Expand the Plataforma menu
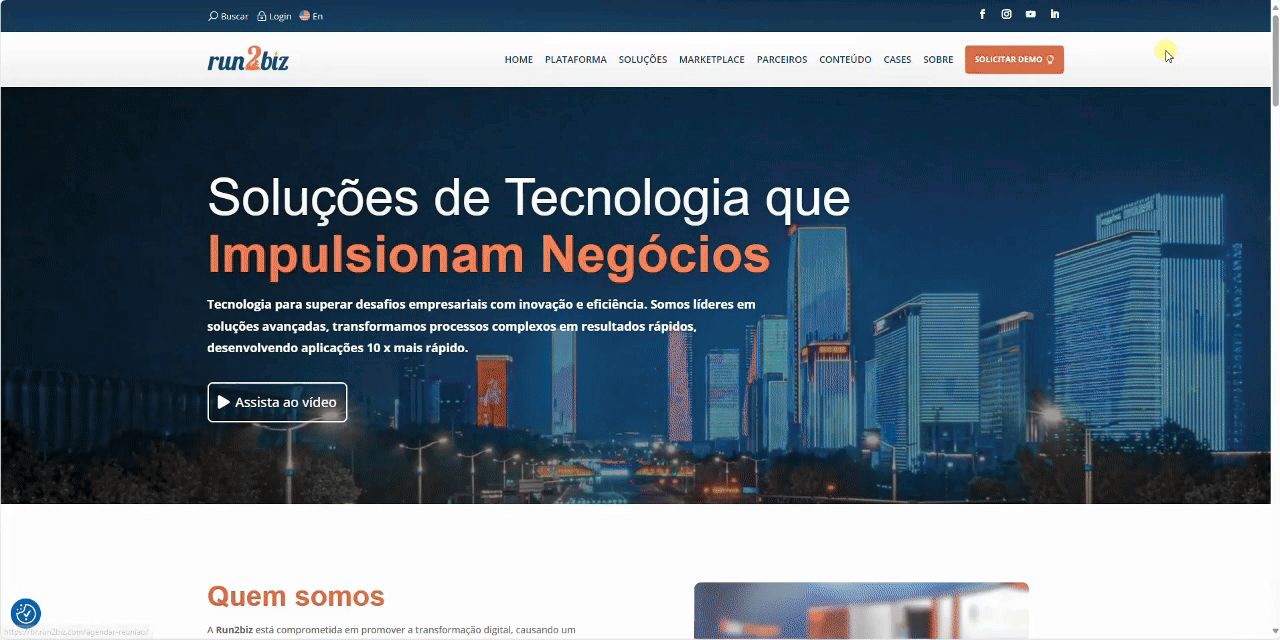This screenshot has width=1280, height=640. (x=576, y=60)
